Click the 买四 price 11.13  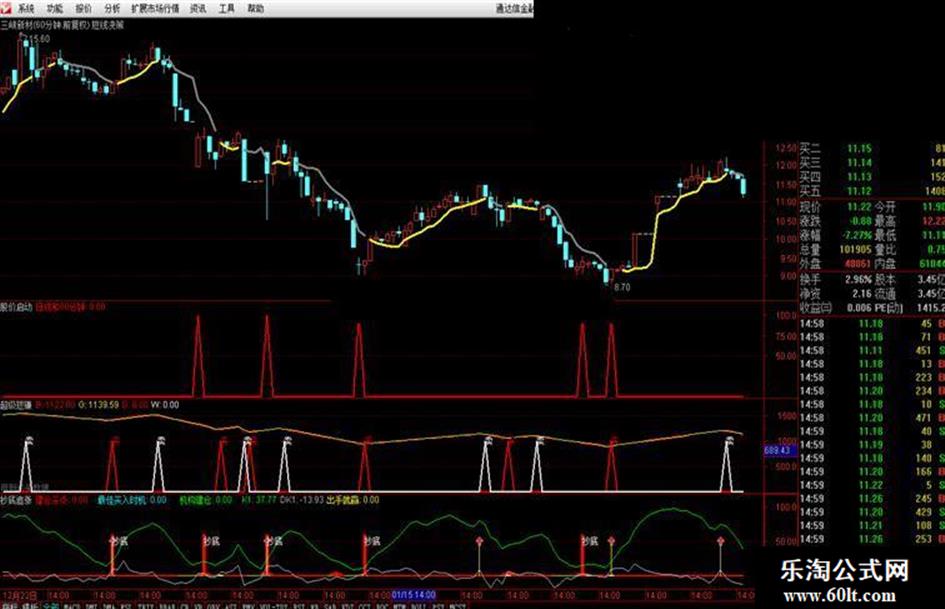859,177
